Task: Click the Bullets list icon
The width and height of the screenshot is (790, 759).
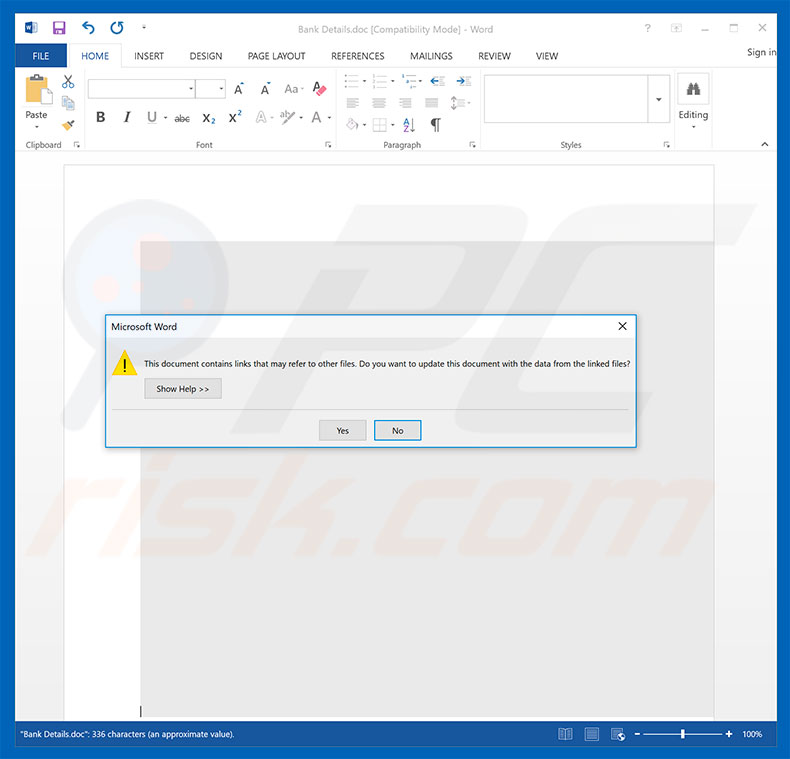Action: pyautogui.click(x=352, y=81)
